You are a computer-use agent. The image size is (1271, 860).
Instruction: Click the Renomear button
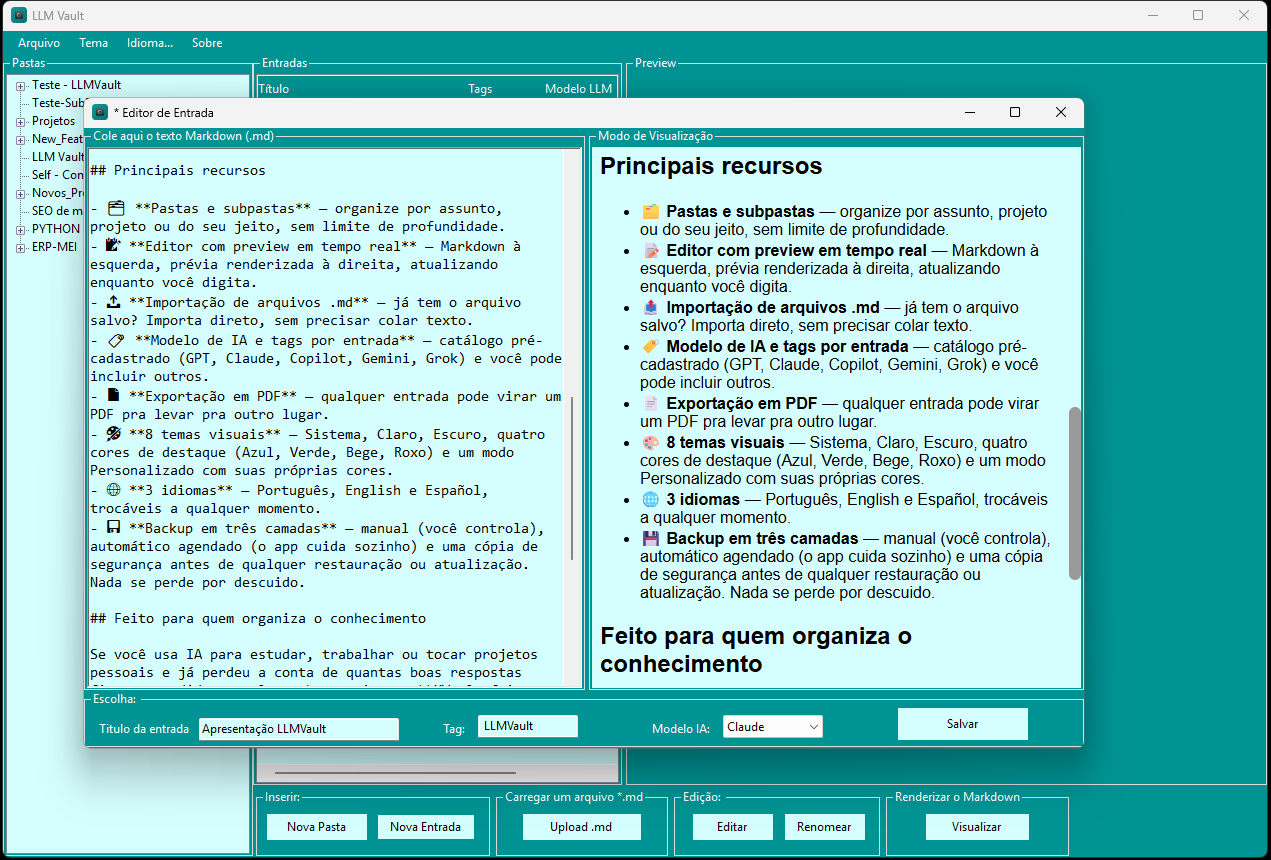[x=825, y=827]
